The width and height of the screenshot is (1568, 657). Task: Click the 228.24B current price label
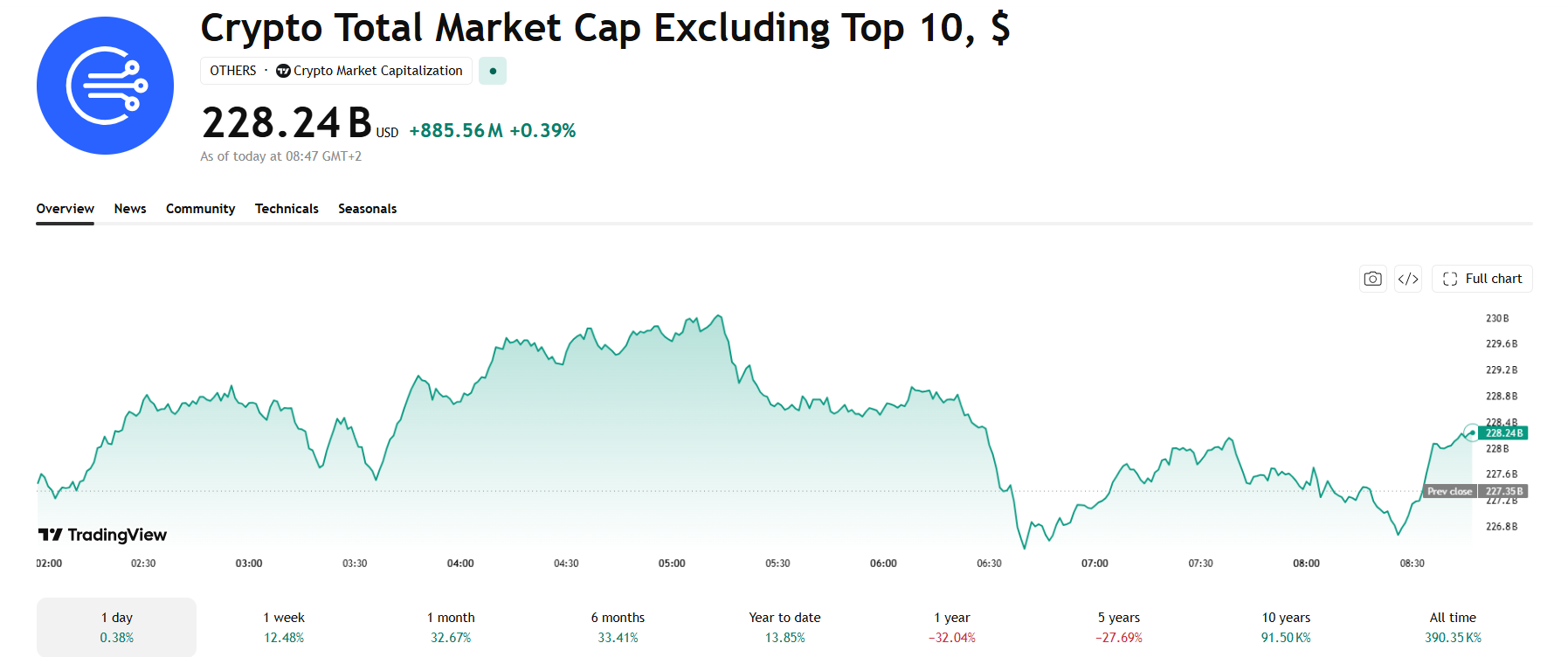click(x=1503, y=433)
